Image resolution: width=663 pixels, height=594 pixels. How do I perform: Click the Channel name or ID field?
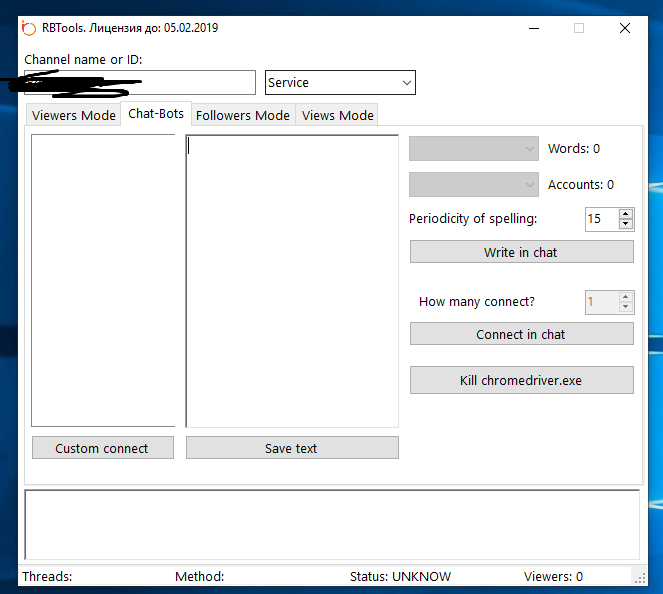pyautogui.click(x=140, y=83)
